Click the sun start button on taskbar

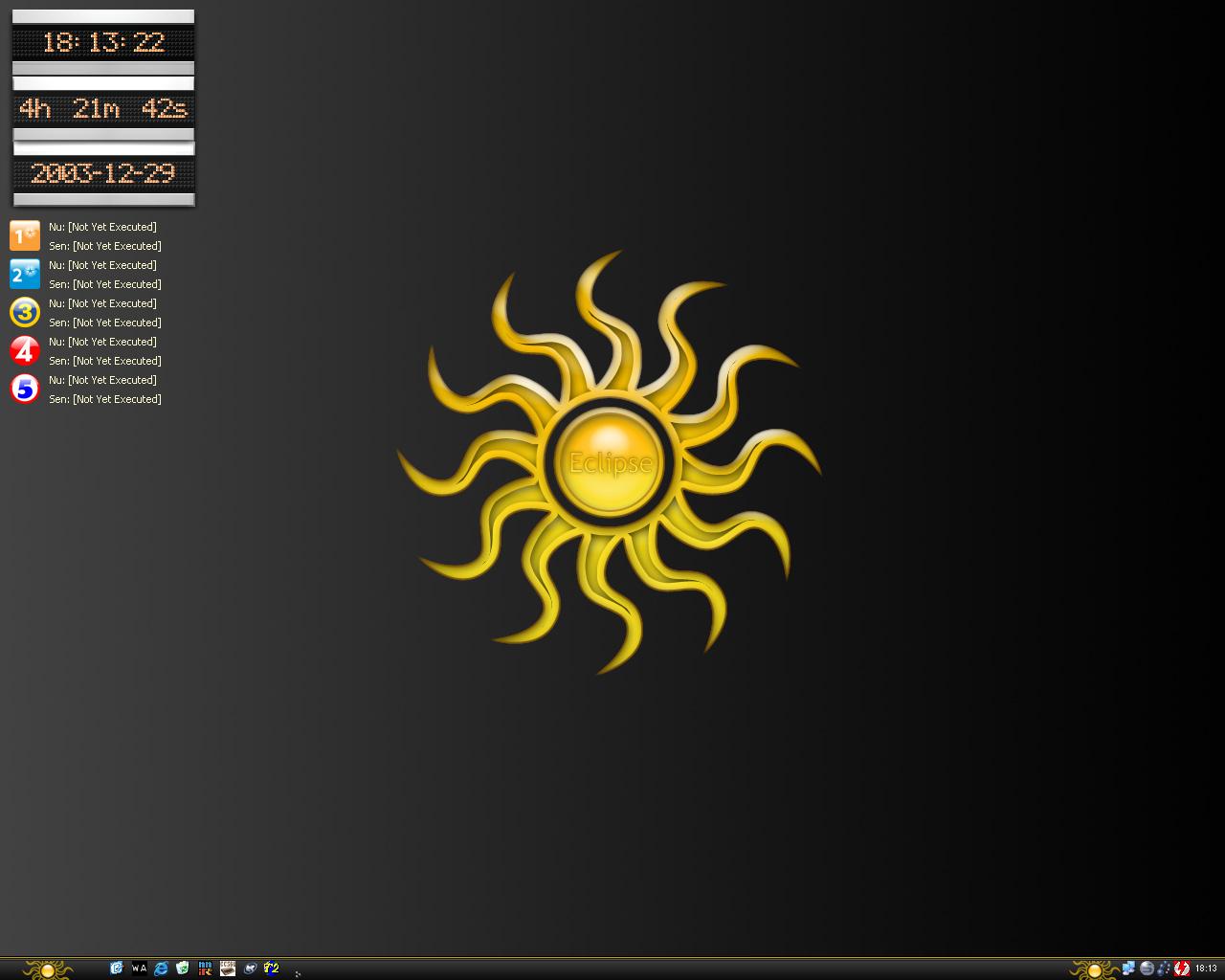pyautogui.click(x=47, y=969)
